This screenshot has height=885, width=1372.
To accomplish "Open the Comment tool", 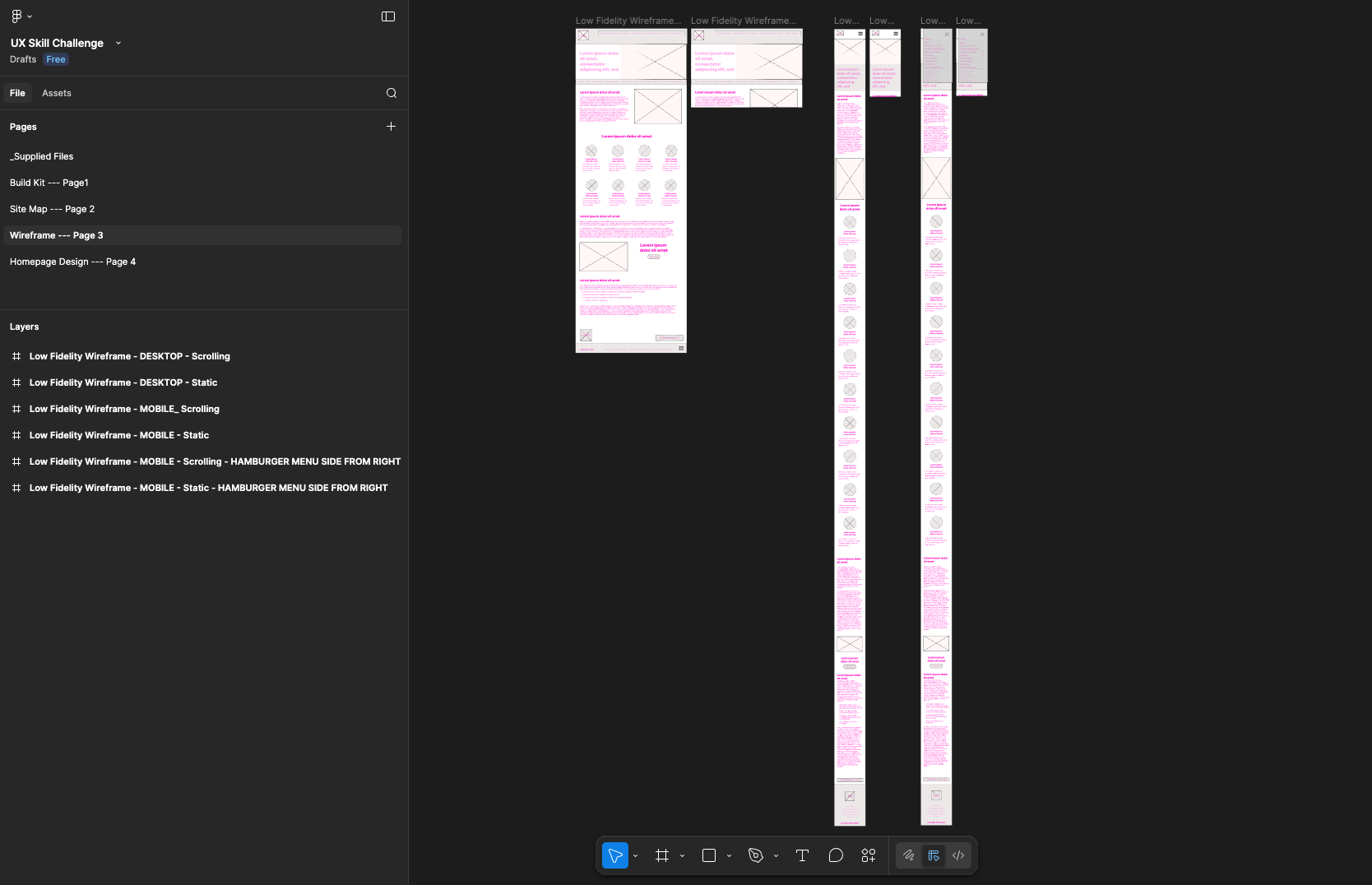I will tap(837, 855).
